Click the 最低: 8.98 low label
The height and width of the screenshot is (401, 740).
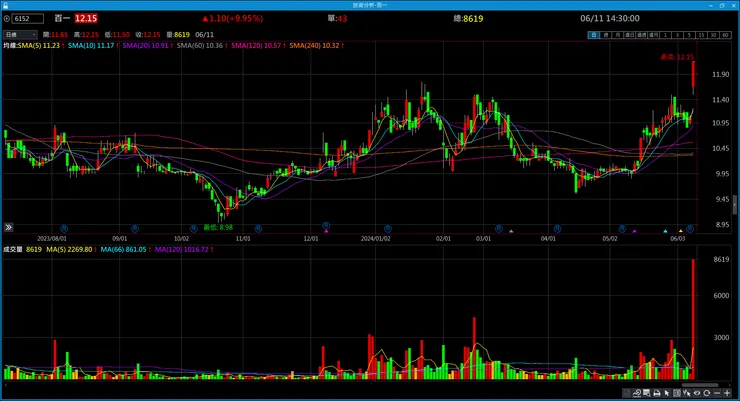pos(218,227)
